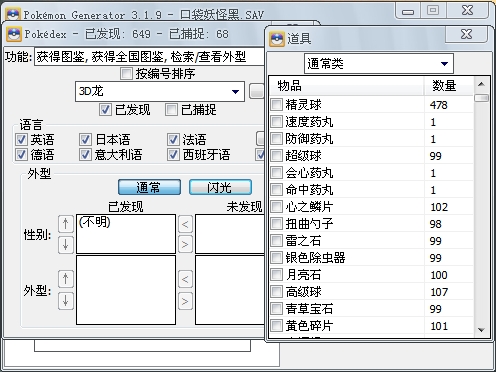Click the 未发现 gender list box
The width and height of the screenshot is (496, 372).
230,234
